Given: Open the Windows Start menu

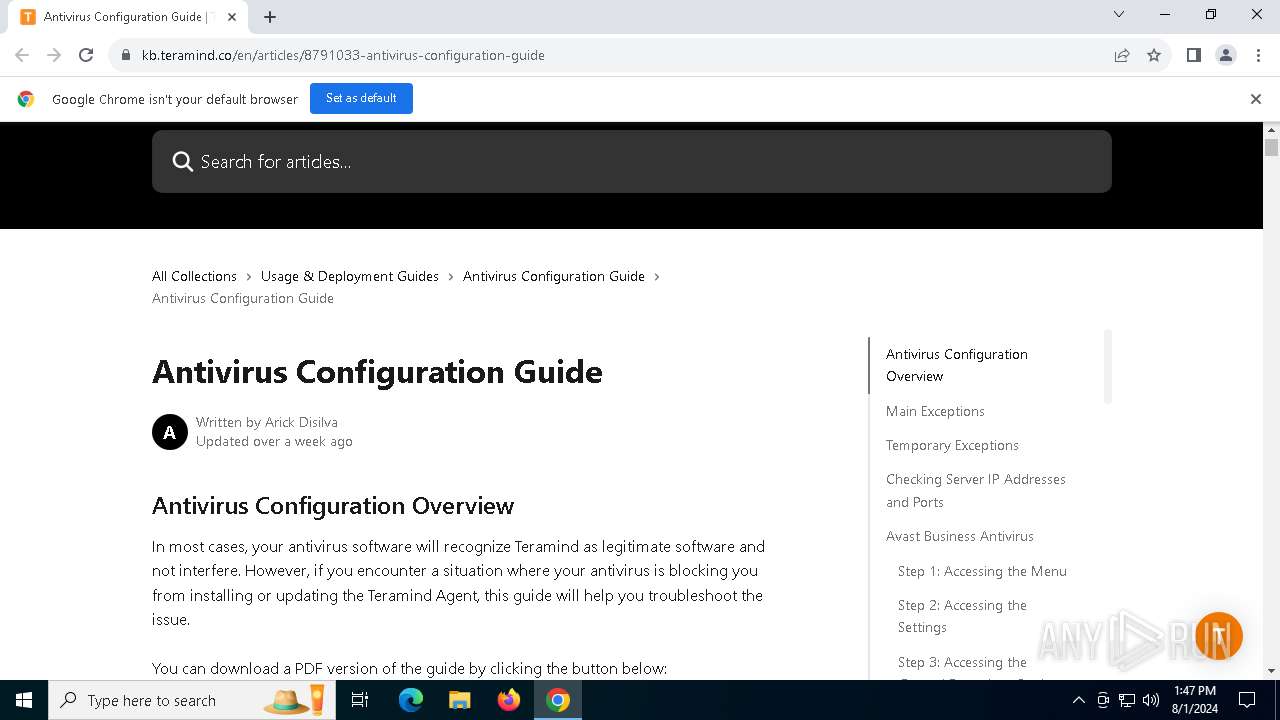Looking at the screenshot, I should (x=24, y=700).
